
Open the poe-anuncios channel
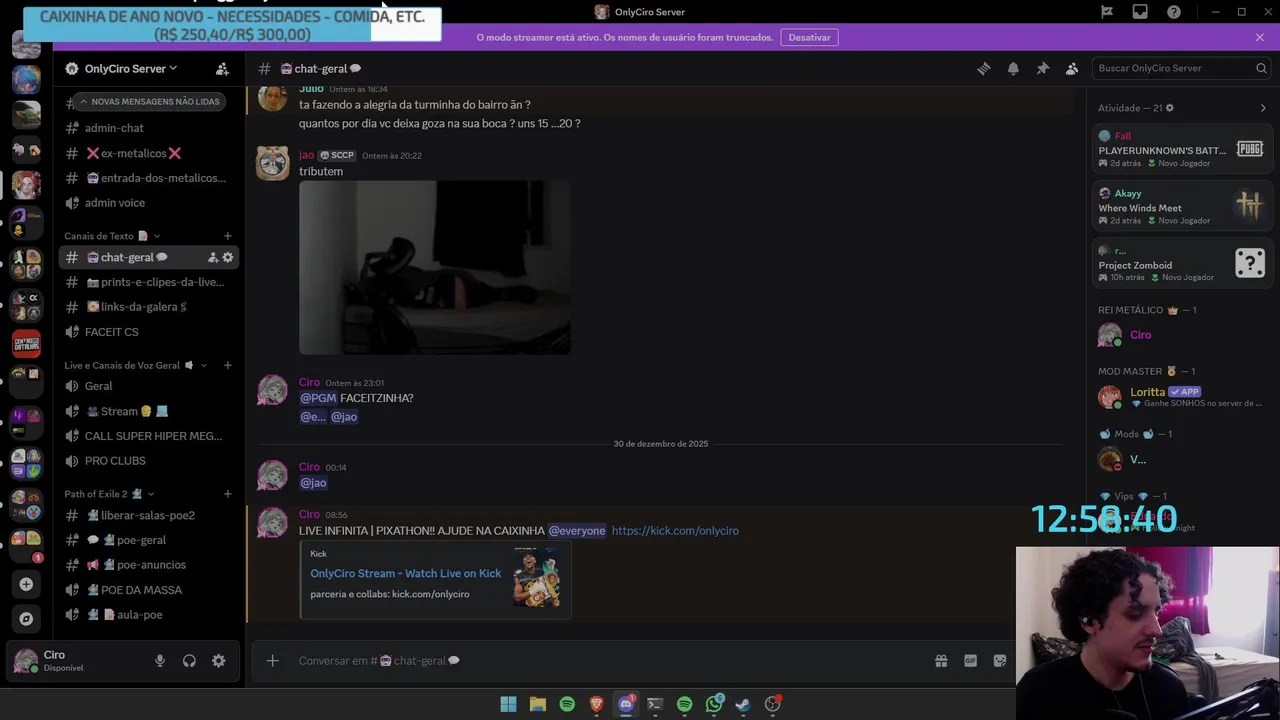point(148,565)
